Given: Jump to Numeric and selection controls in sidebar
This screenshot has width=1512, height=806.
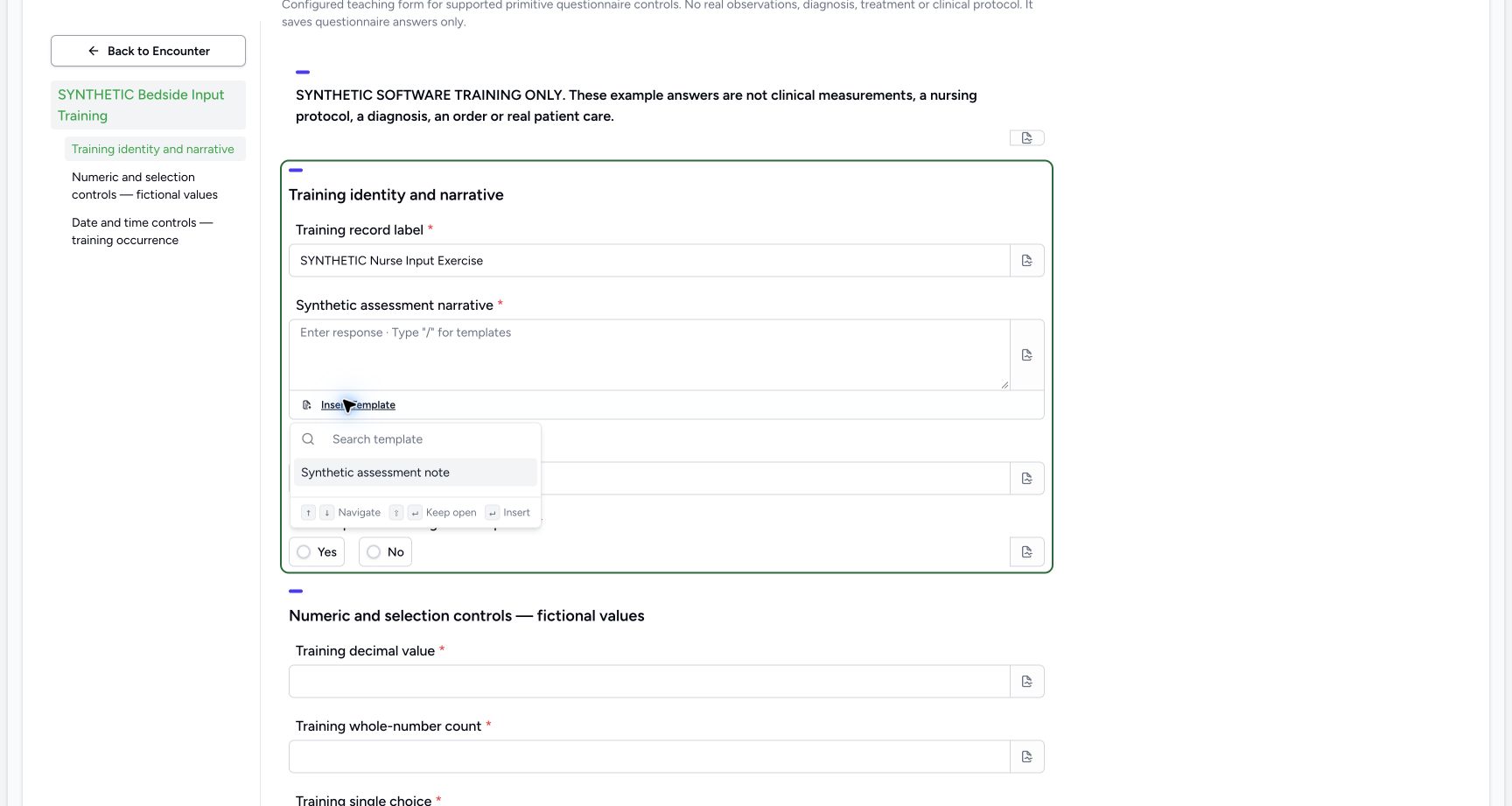Looking at the screenshot, I should [x=155, y=186].
